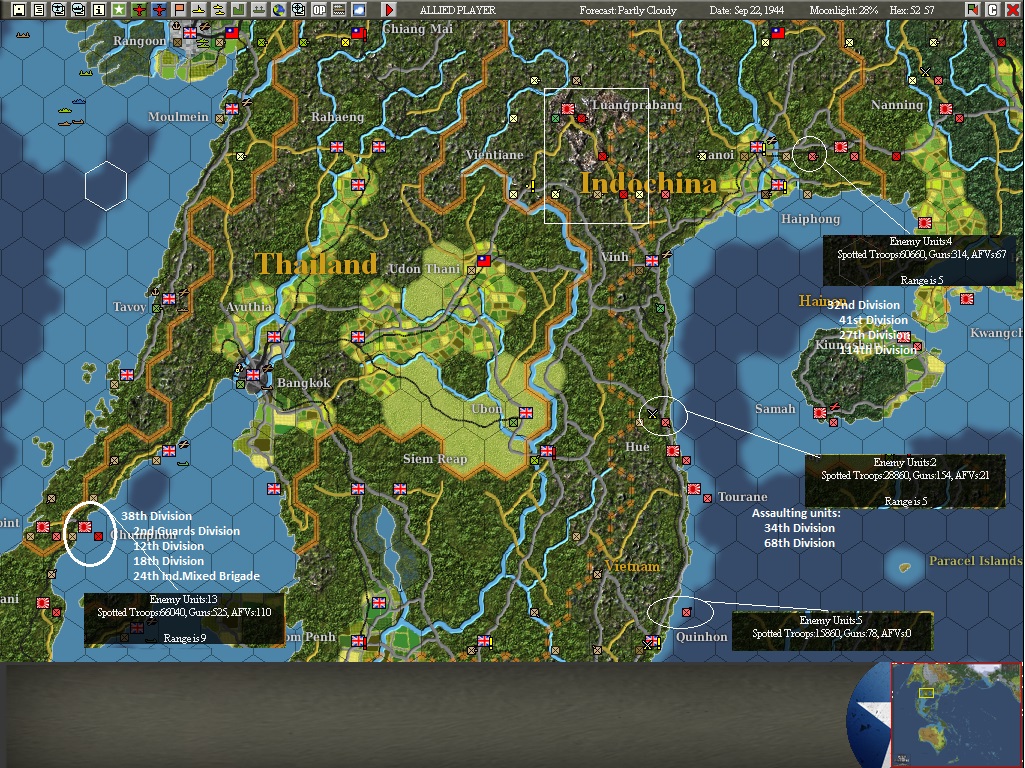Open the document list report icon
Screen dimensions: 1025x768
tap(39, 10)
